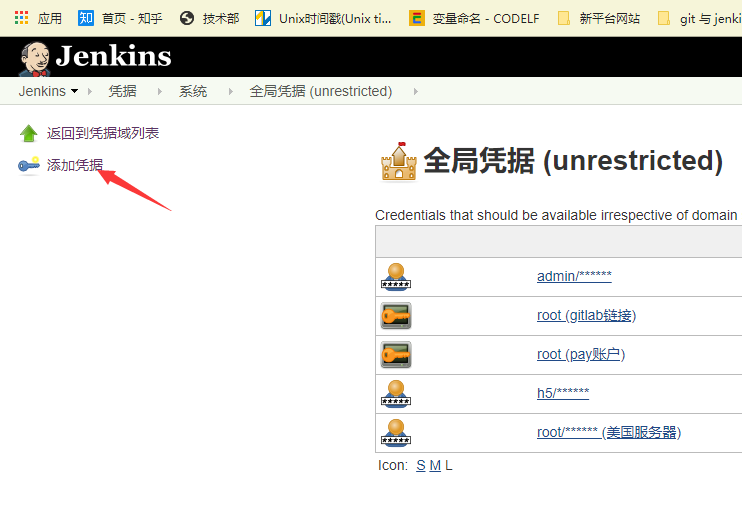Screen dimensions: 742x527
Task: Open the 应用 bookmarks label
Action: pos(50,18)
